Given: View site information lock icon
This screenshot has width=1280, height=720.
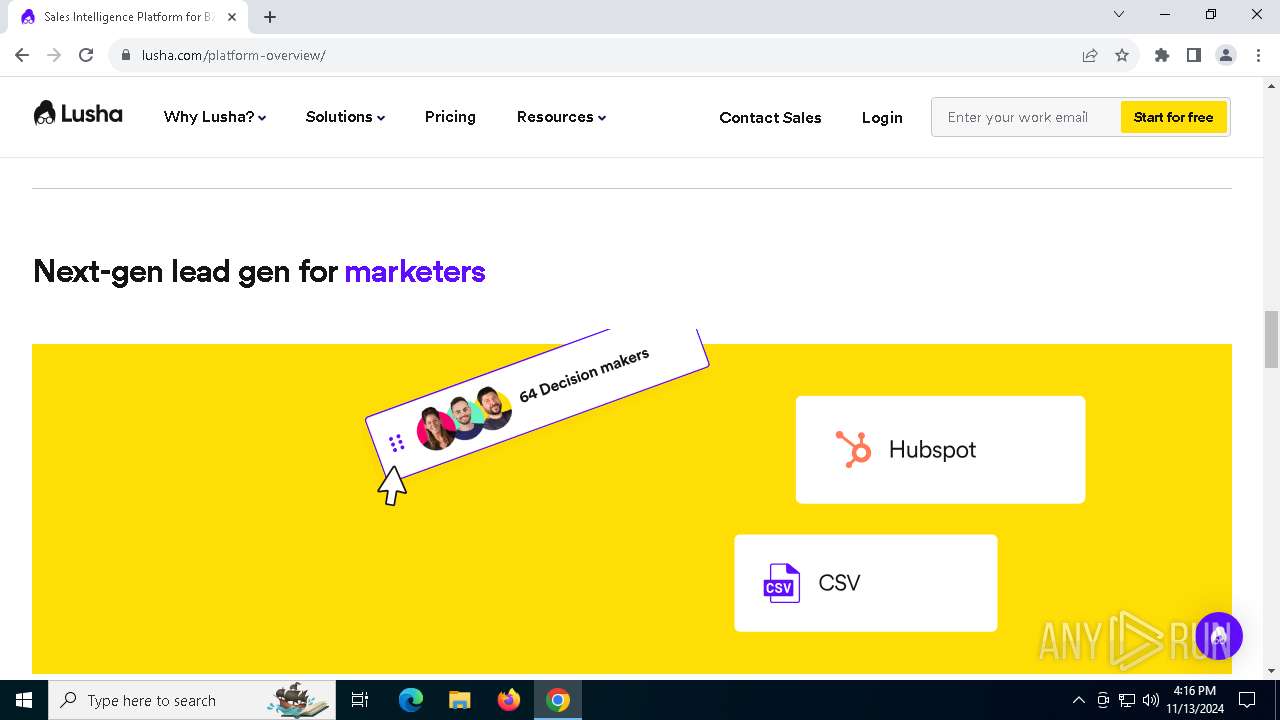Looking at the screenshot, I should click(x=126, y=55).
